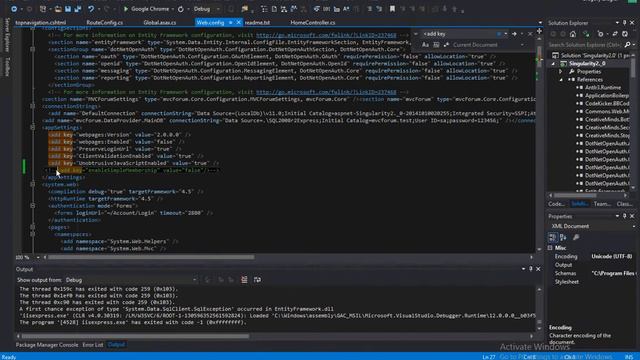Pin the Solution Explorer panel
This screenshot has height=360, width=640.
point(624,23)
